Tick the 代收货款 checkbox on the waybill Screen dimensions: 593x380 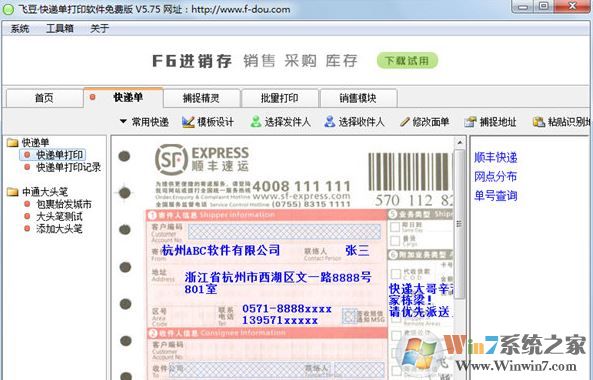[x=396, y=274]
